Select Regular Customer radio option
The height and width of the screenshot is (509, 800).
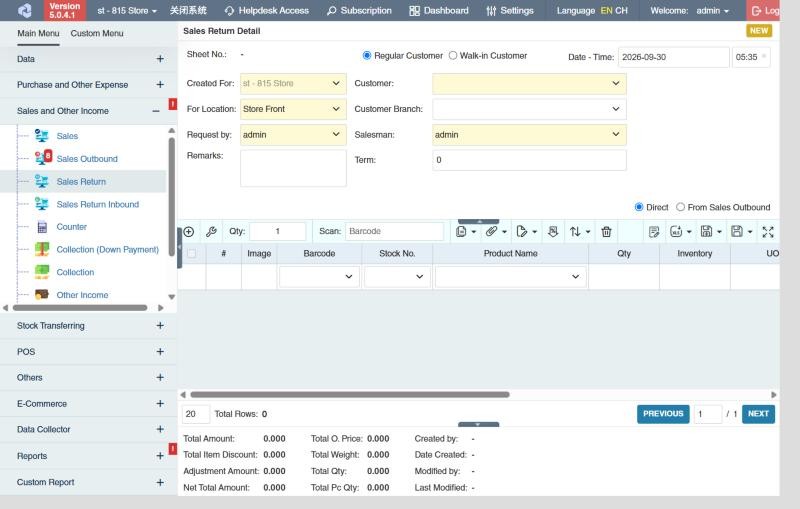[x=366, y=56]
